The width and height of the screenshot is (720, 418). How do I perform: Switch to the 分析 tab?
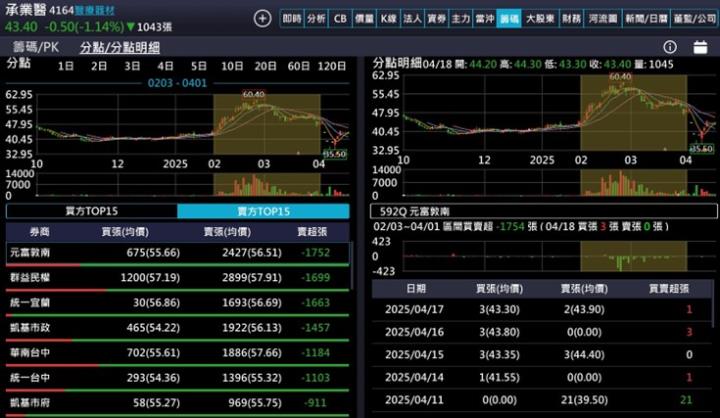(x=316, y=18)
